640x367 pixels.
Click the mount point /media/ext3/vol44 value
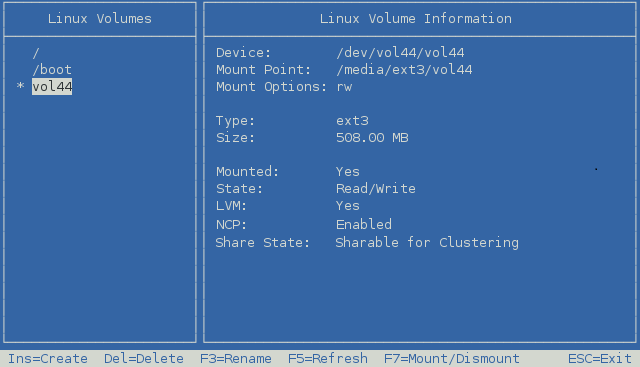404,70
